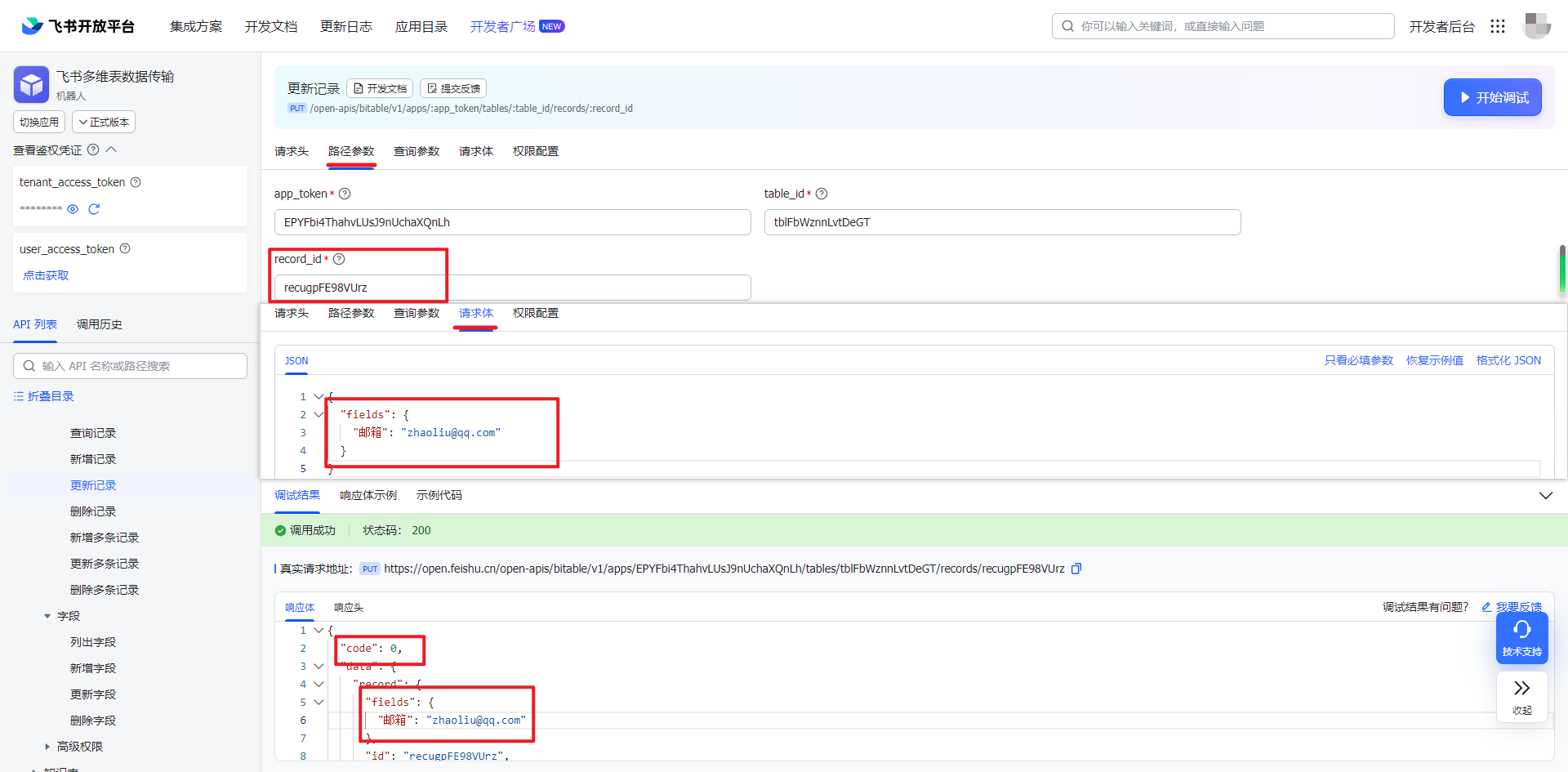Collapse the debug result panel chevron
Image resolution: width=1568 pixels, height=772 pixels.
tap(1545, 495)
